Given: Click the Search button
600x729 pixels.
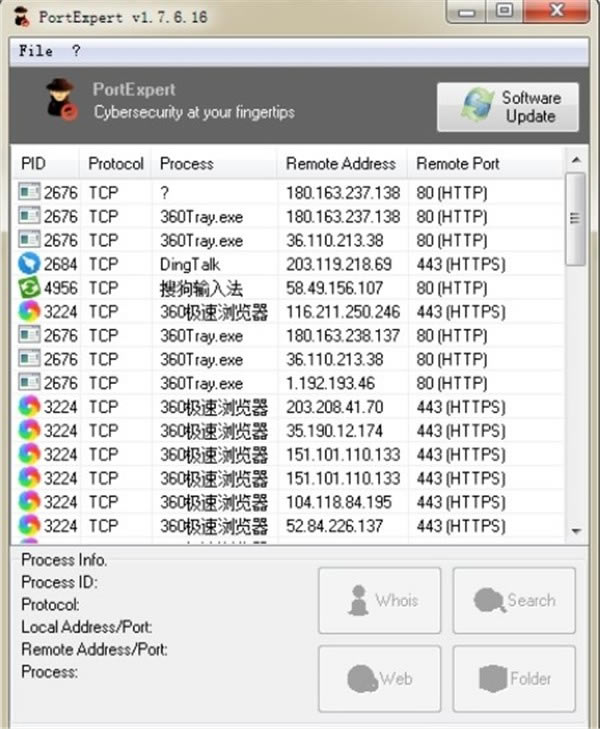Looking at the screenshot, I should tap(514, 600).
